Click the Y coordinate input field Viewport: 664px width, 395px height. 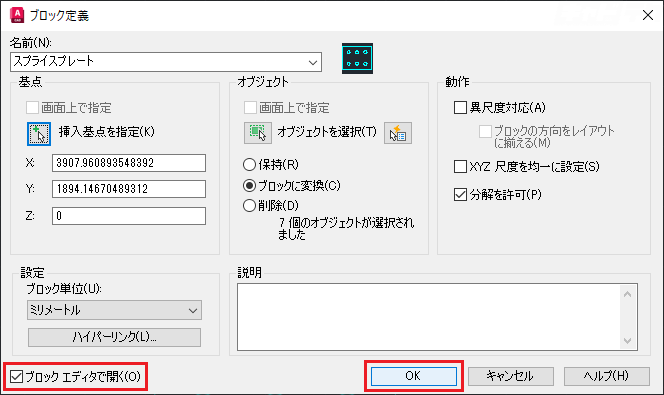click(129, 189)
